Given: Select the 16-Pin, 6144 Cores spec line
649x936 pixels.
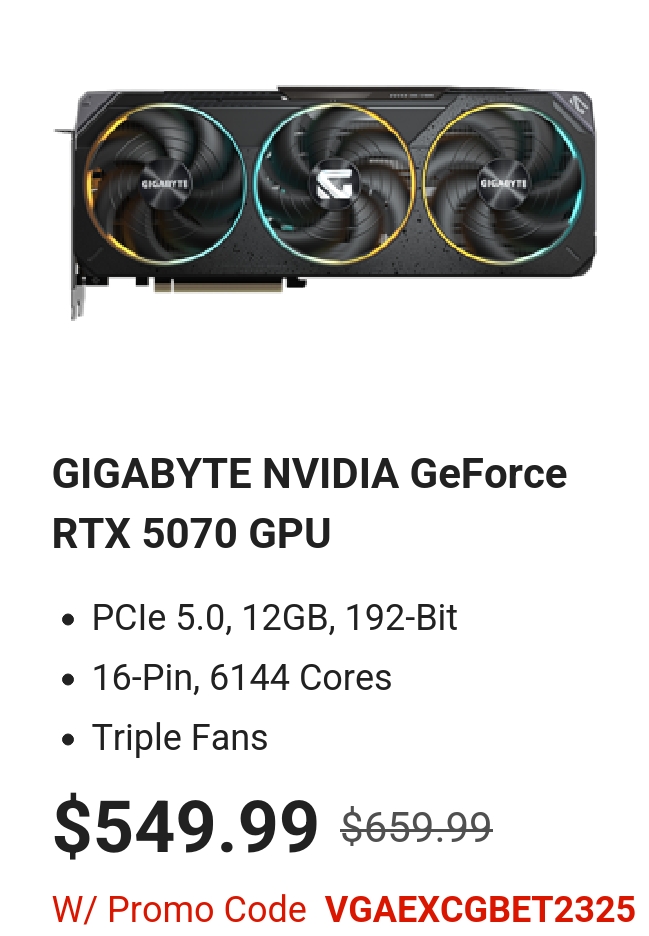Looking at the screenshot, I should click(x=242, y=677).
